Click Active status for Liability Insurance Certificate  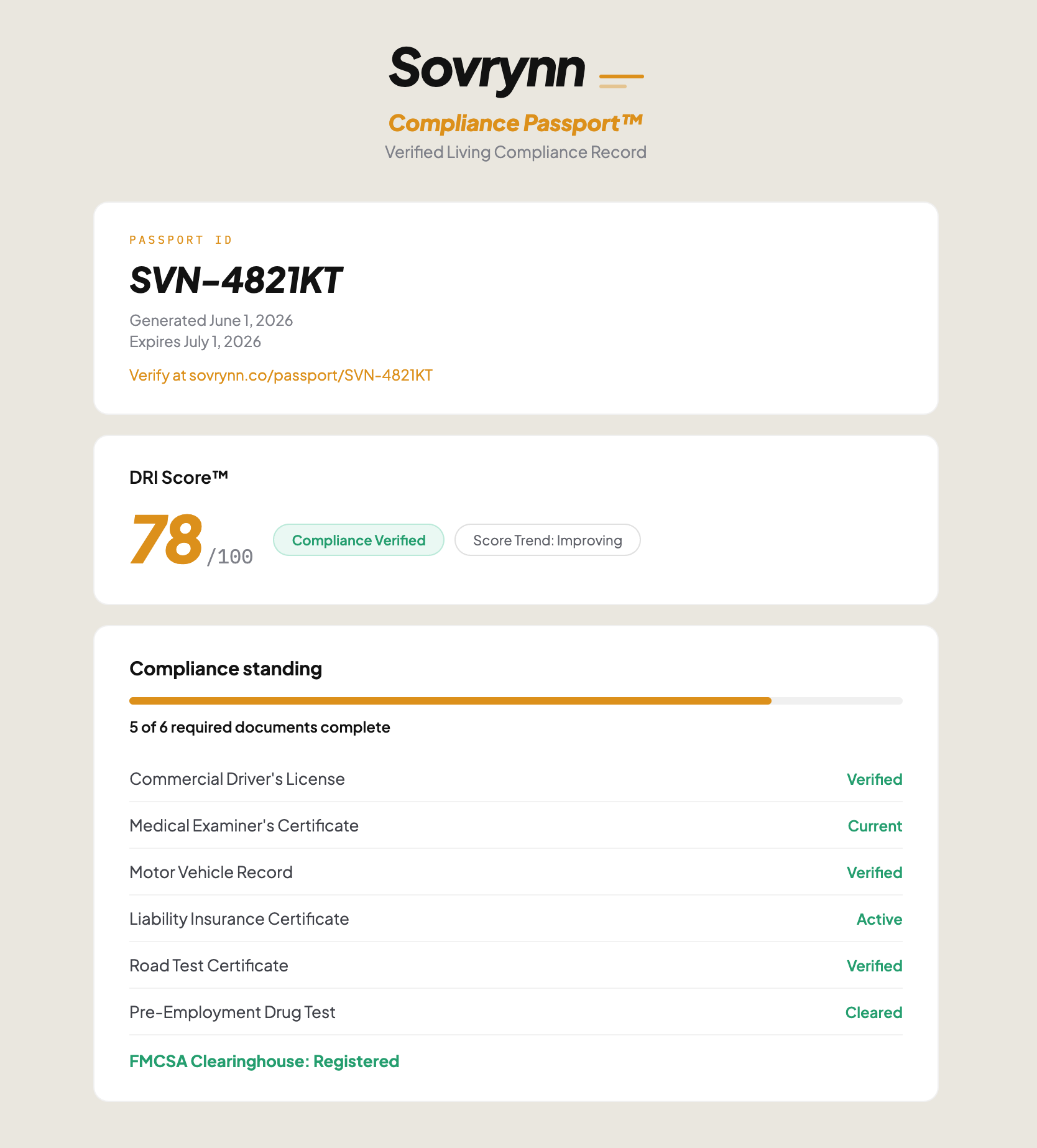879,919
